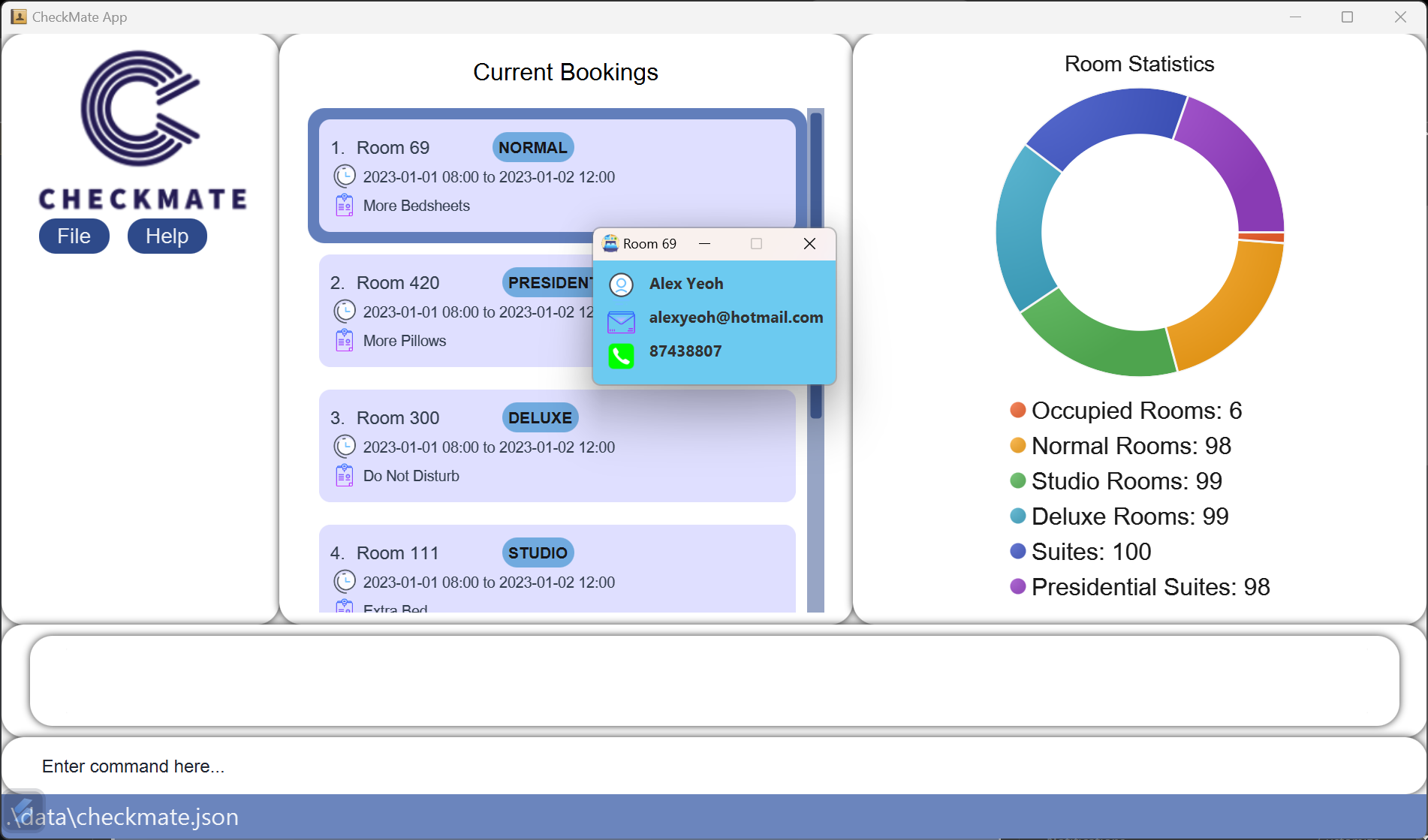Click the phone number 87438807

(x=685, y=351)
